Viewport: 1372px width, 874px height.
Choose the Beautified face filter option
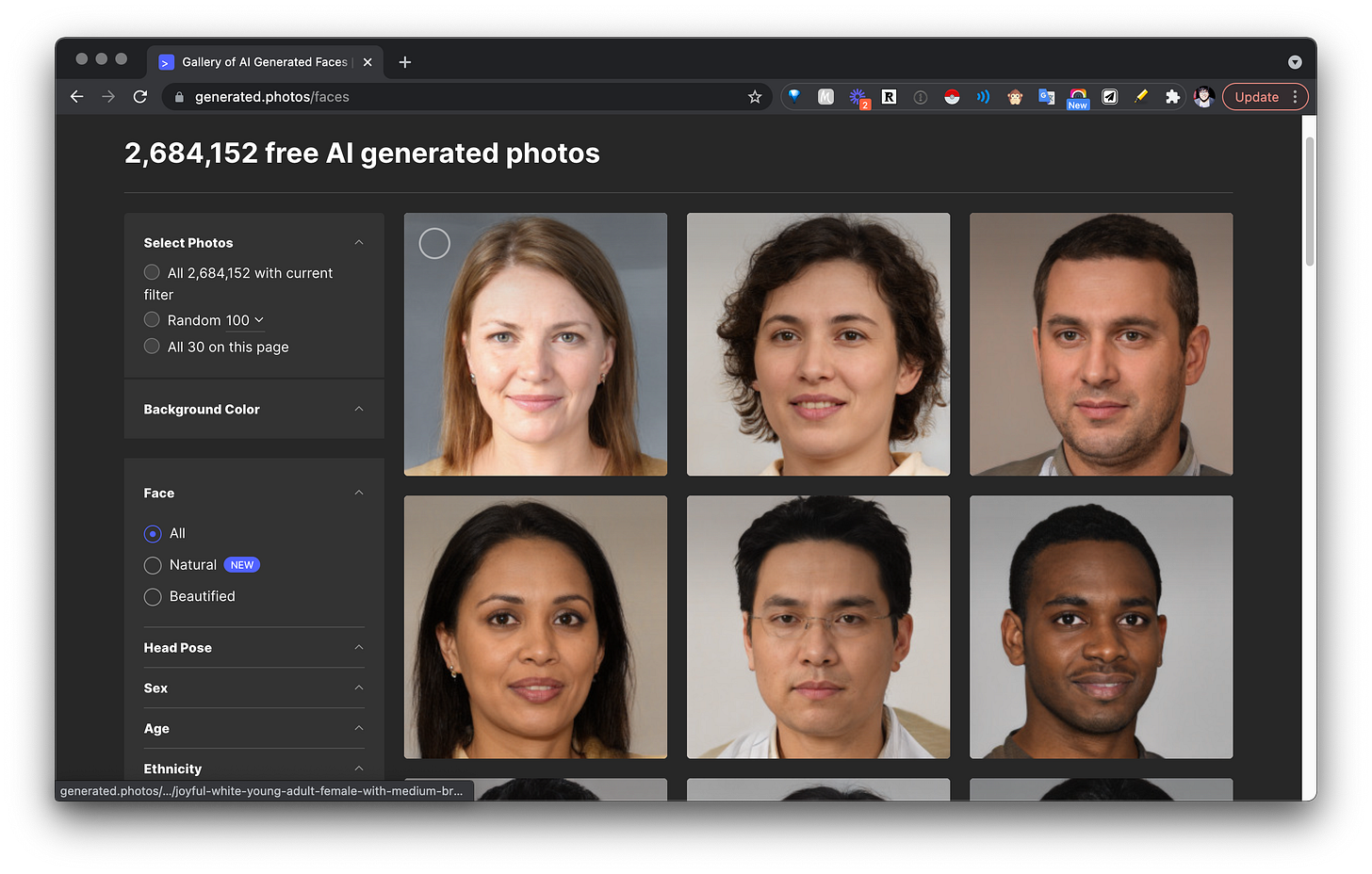pos(153,597)
